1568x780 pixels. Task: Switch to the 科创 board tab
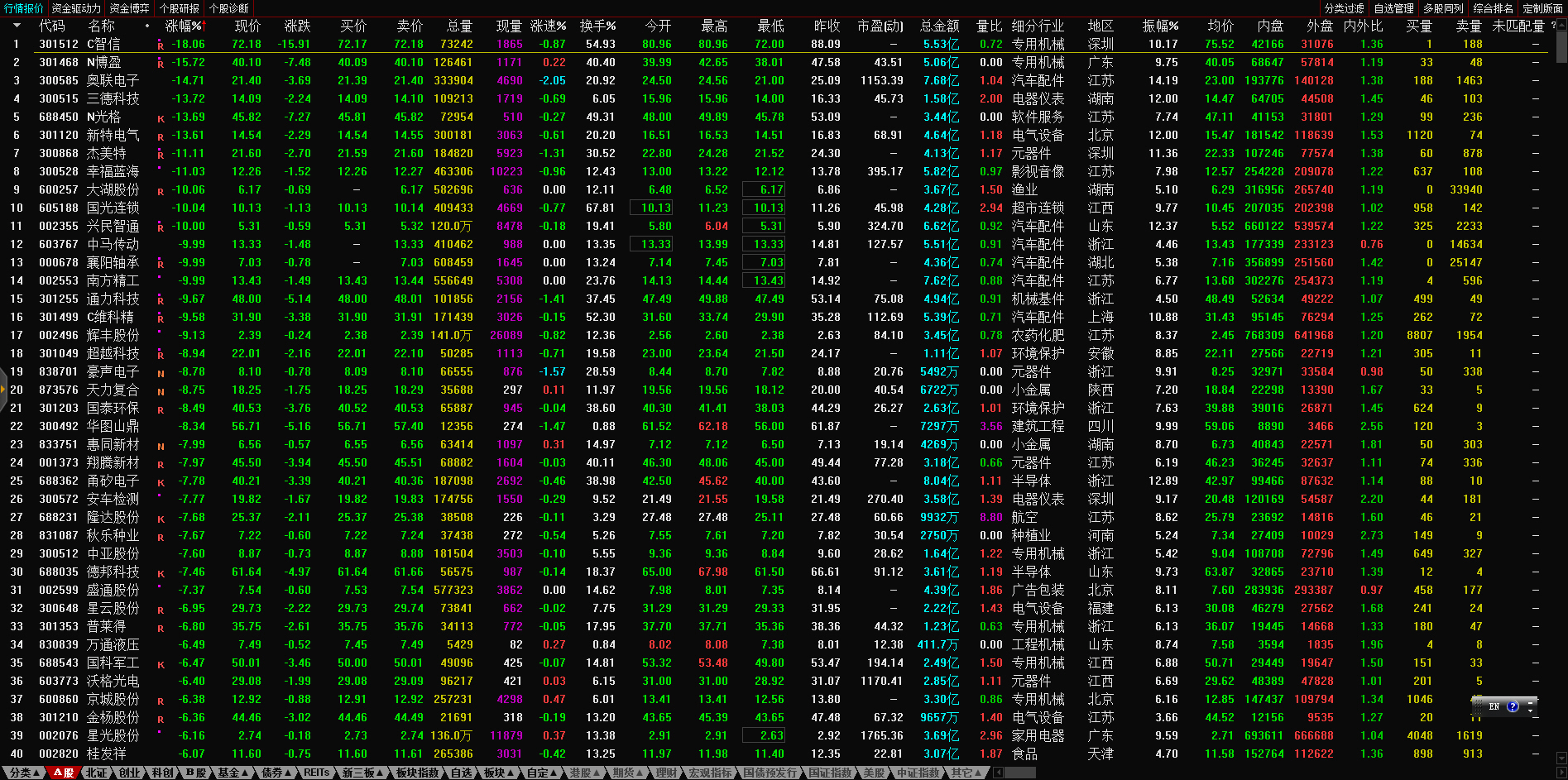point(162,773)
